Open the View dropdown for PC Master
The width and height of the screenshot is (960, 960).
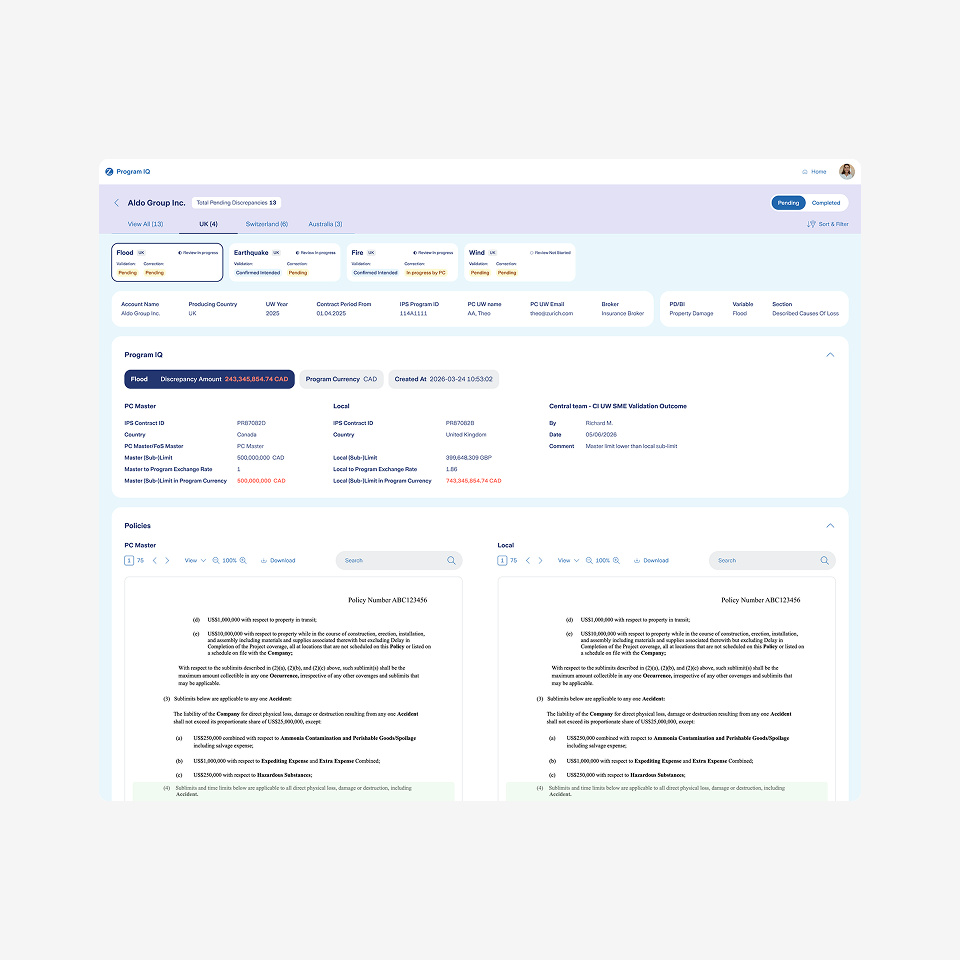click(195, 560)
